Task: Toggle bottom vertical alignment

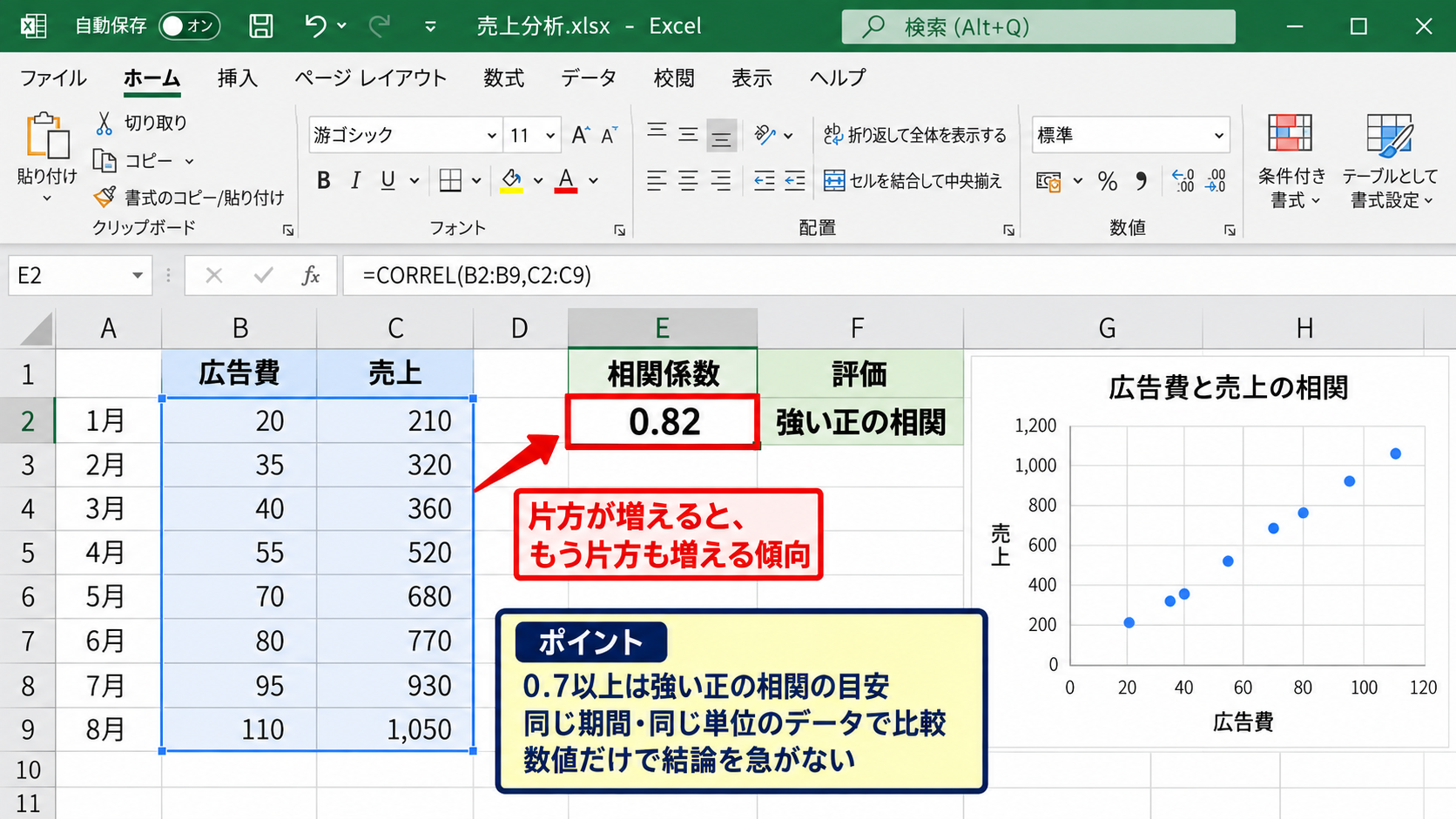Action: pos(721,135)
